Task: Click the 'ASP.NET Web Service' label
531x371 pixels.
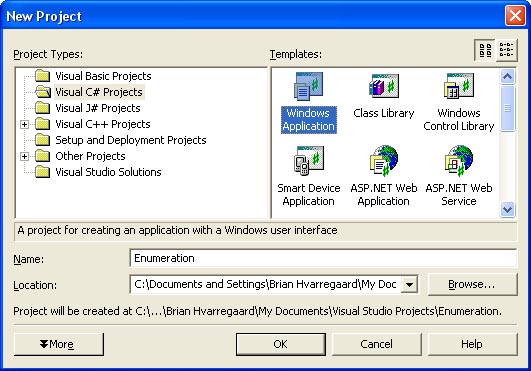Action: click(459, 194)
